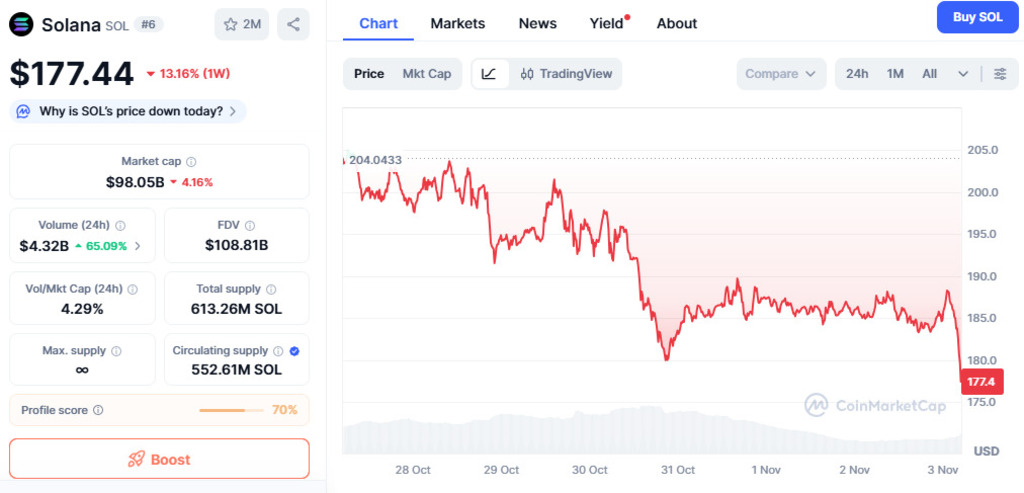This screenshot has width=1024, height=493.
Task: Expand the Volume 24h arrow
Action: click(x=137, y=246)
